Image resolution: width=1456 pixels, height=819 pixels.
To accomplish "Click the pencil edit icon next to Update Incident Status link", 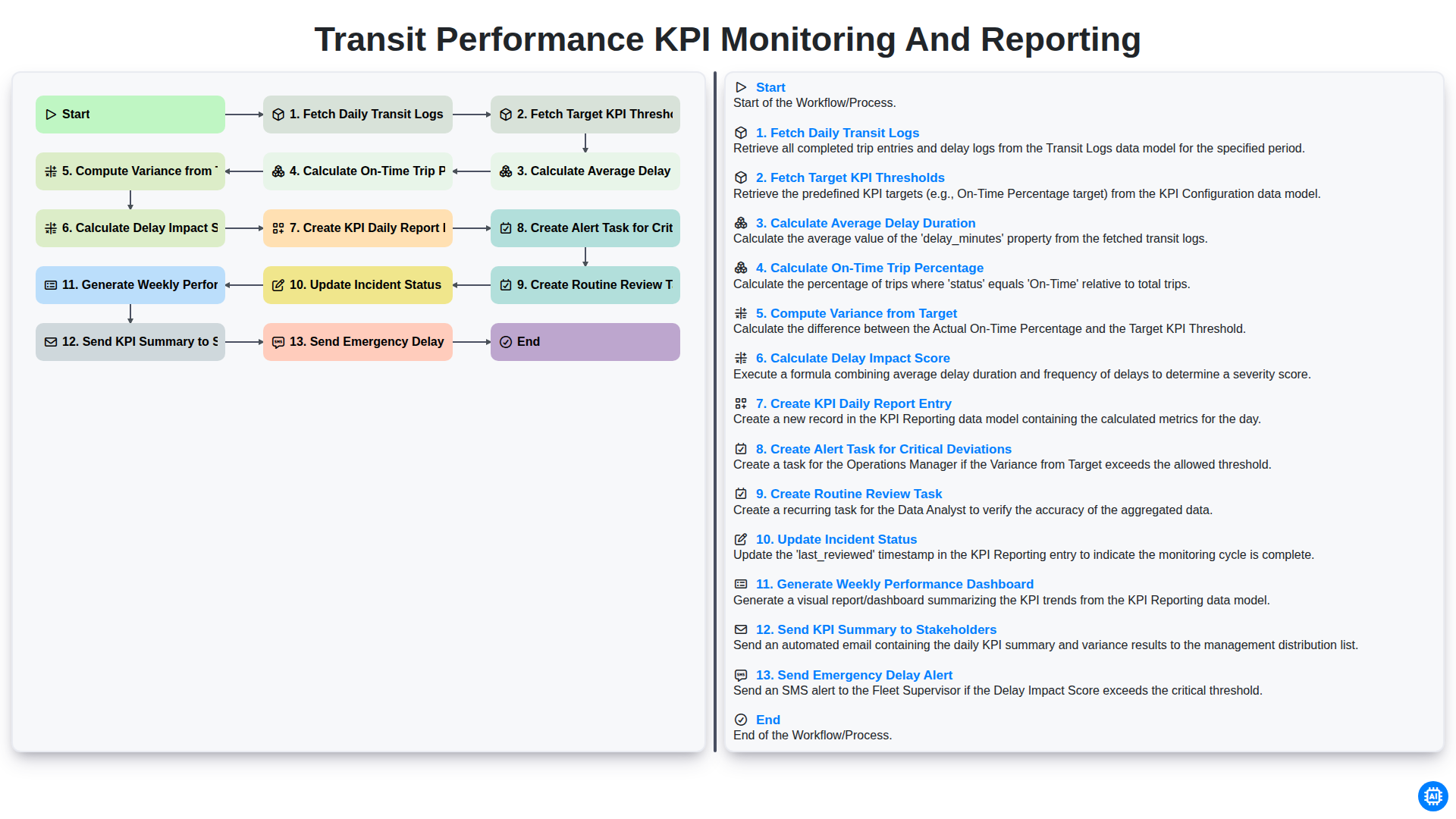I will tap(741, 539).
